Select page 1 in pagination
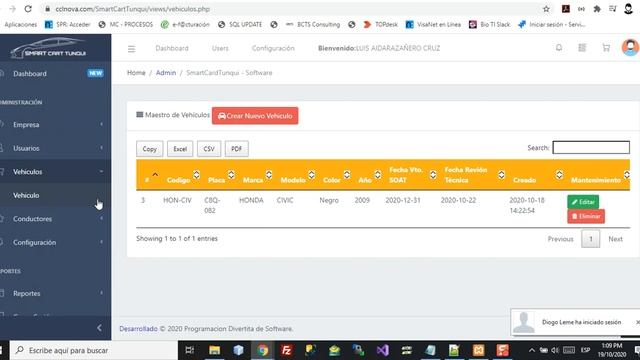The height and width of the screenshot is (360, 640). click(590, 239)
